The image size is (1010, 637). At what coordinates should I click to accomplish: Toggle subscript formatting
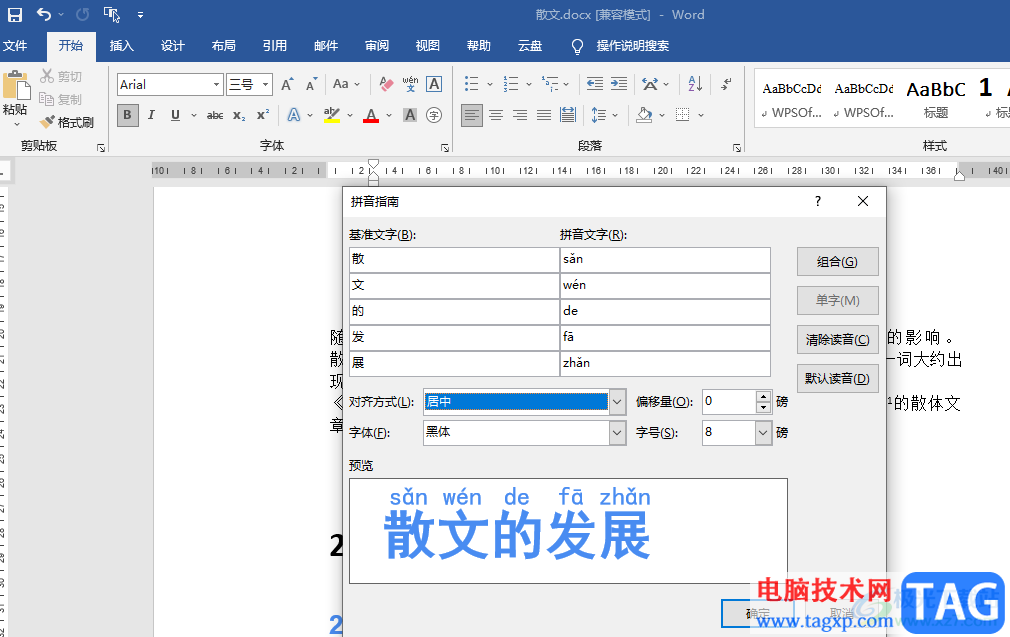[239, 115]
